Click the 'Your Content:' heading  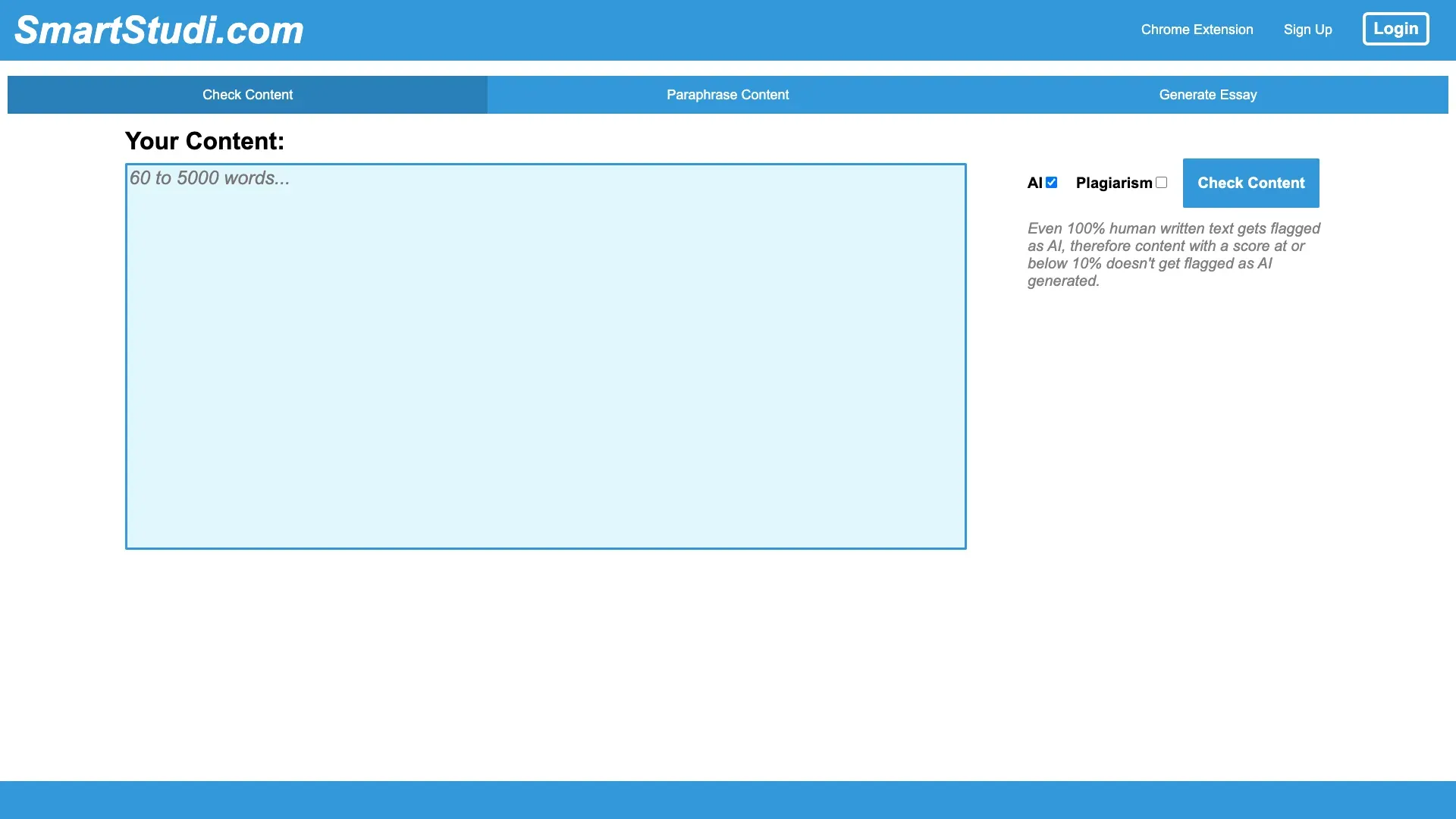click(x=205, y=141)
